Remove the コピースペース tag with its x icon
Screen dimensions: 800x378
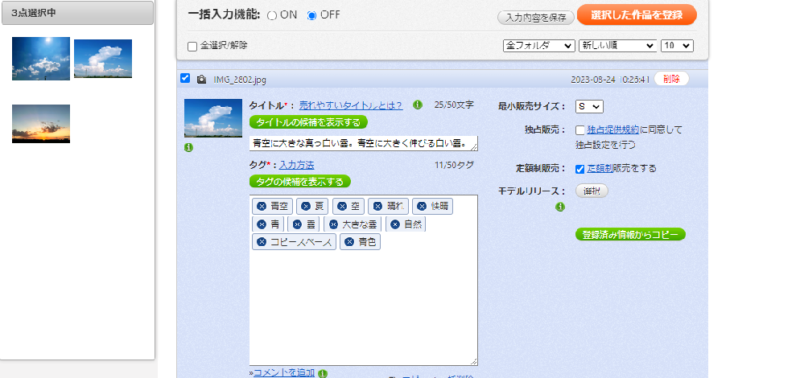(261, 242)
